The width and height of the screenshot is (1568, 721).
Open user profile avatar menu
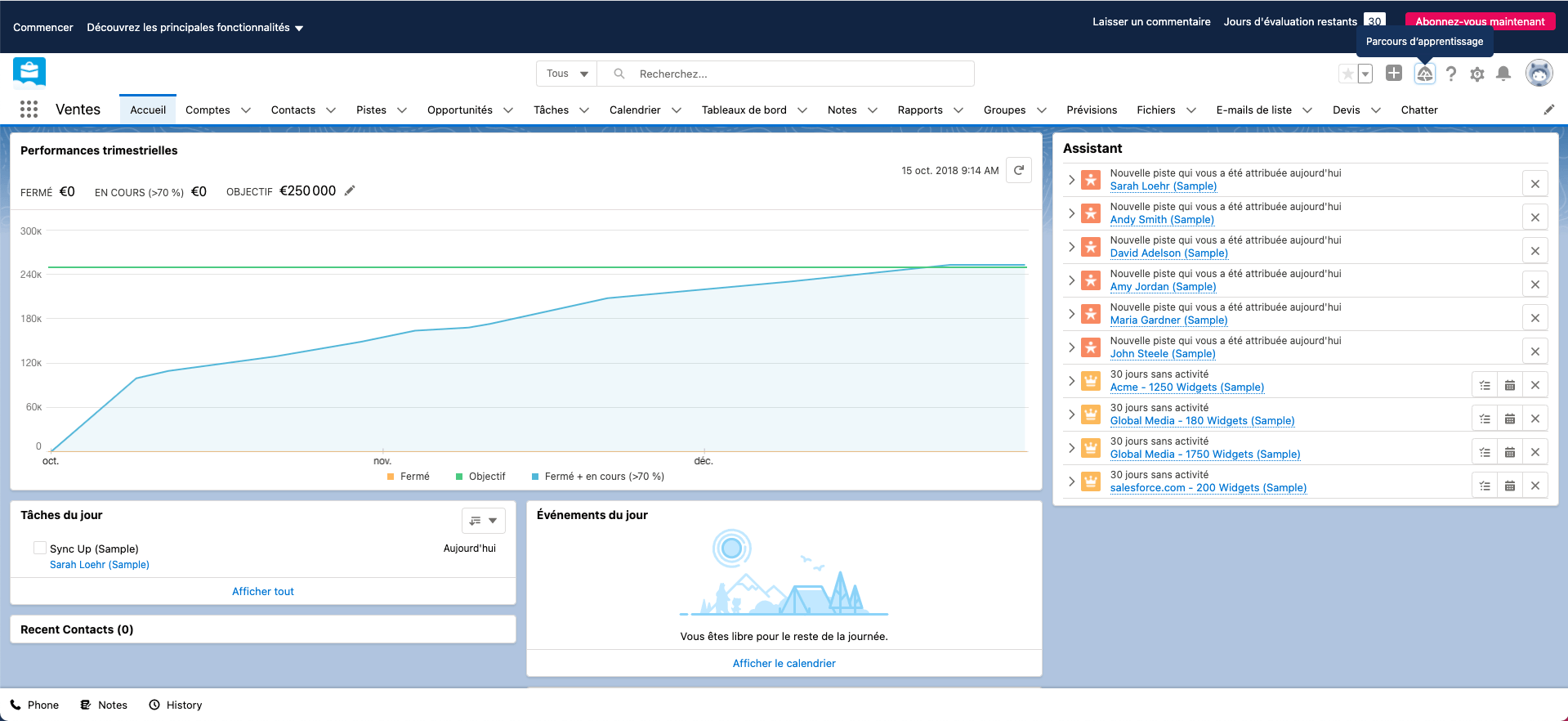pyautogui.click(x=1539, y=74)
